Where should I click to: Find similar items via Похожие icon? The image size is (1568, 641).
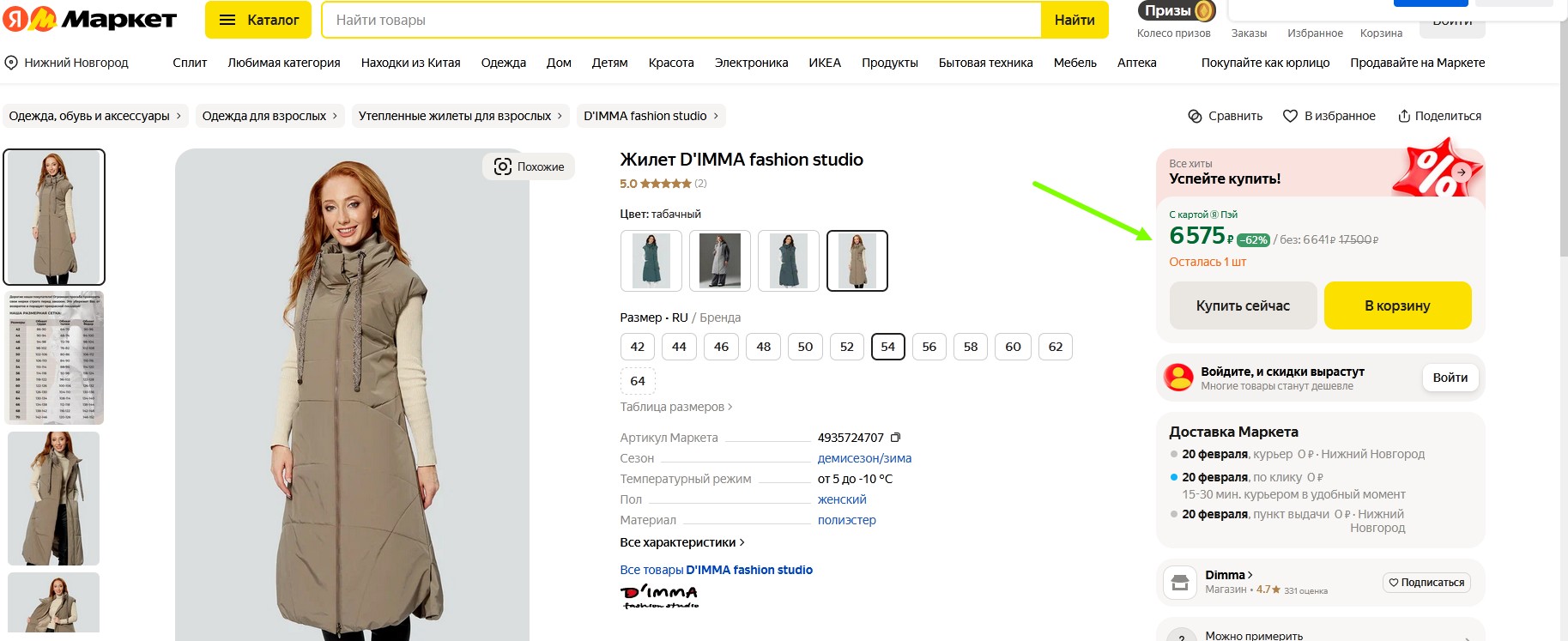pyautogui.click(x=503, y=166)
